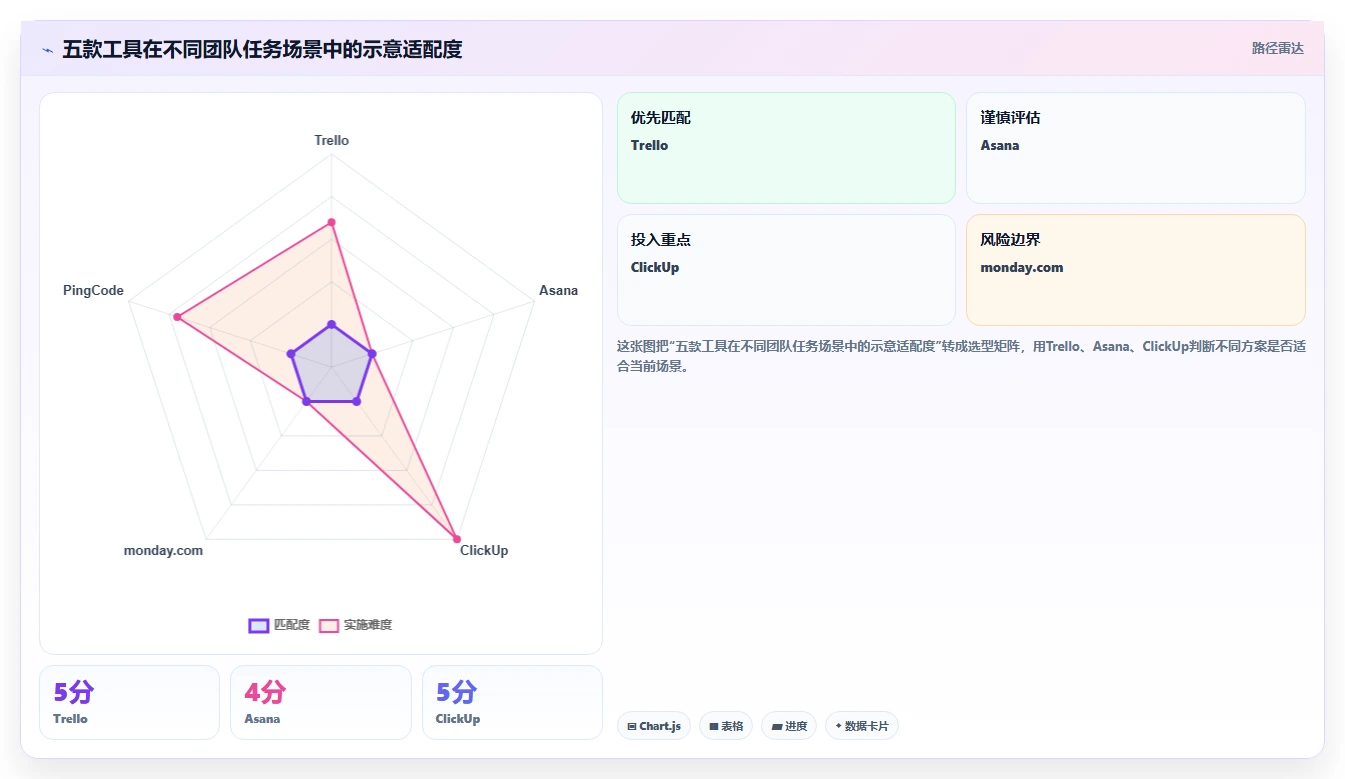Click the Chart.js tag label
This screenshot has width=1345, height=779.
tap(660, 726)
